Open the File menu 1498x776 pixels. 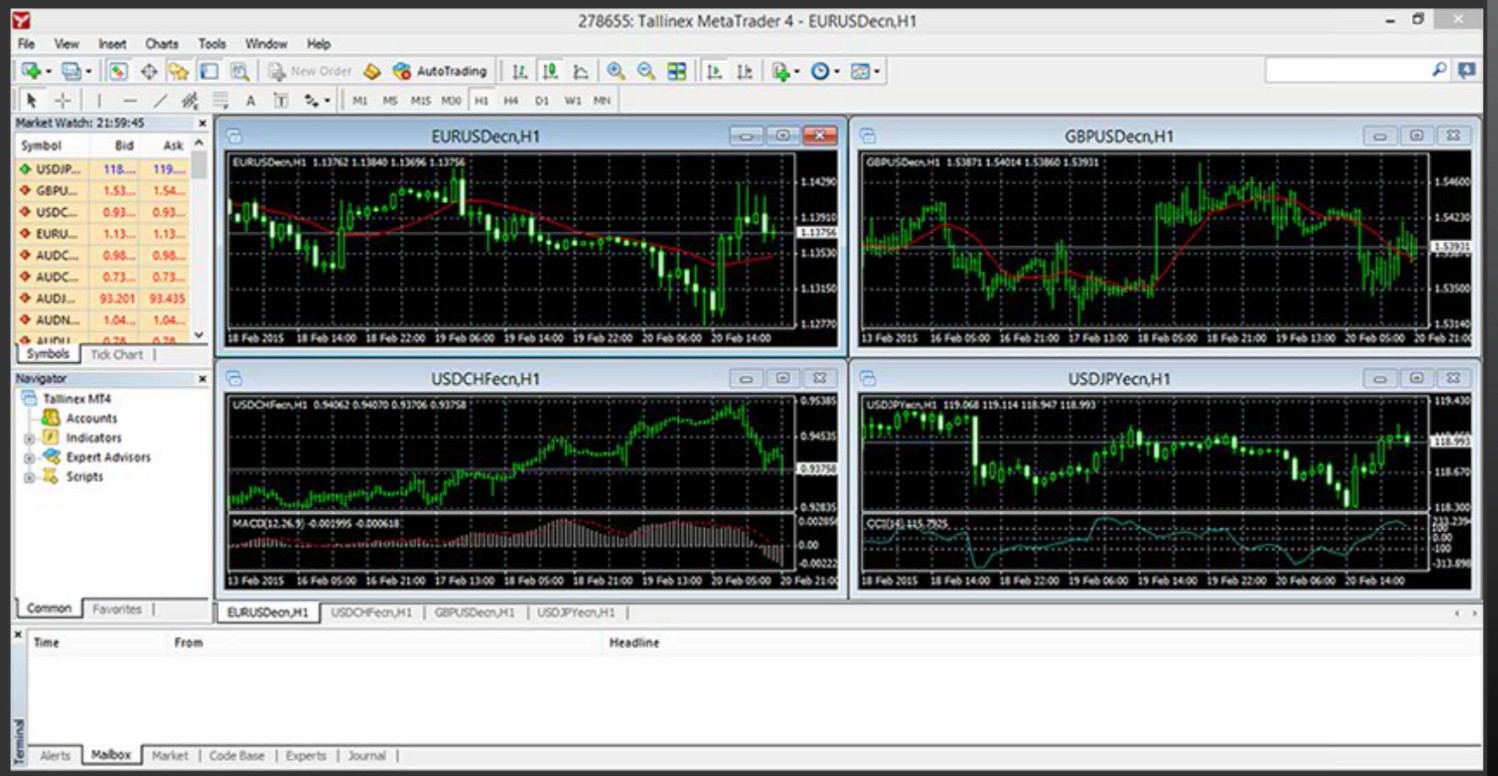pyautogui.click(x=26, y=44)
